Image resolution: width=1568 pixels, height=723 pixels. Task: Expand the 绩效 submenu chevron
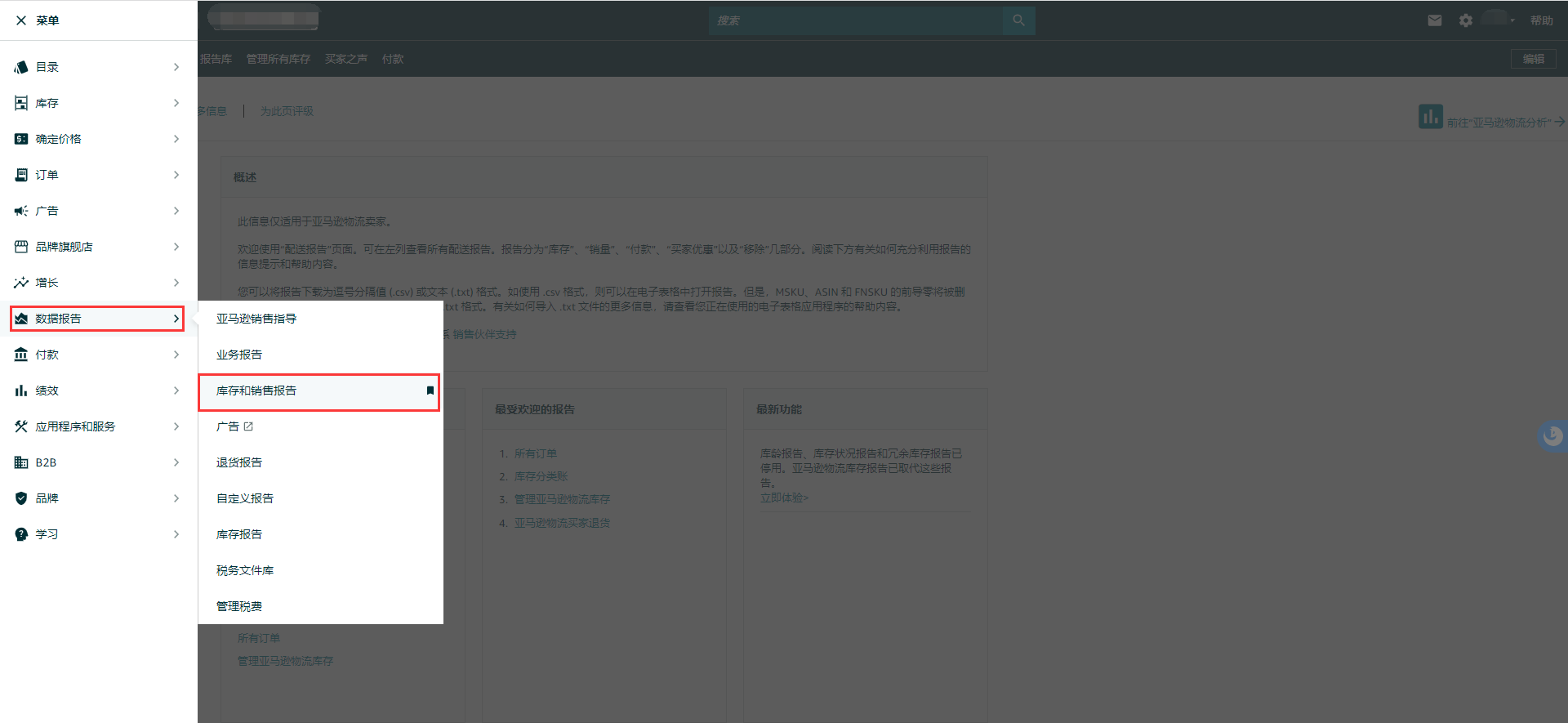coord(176,391)
